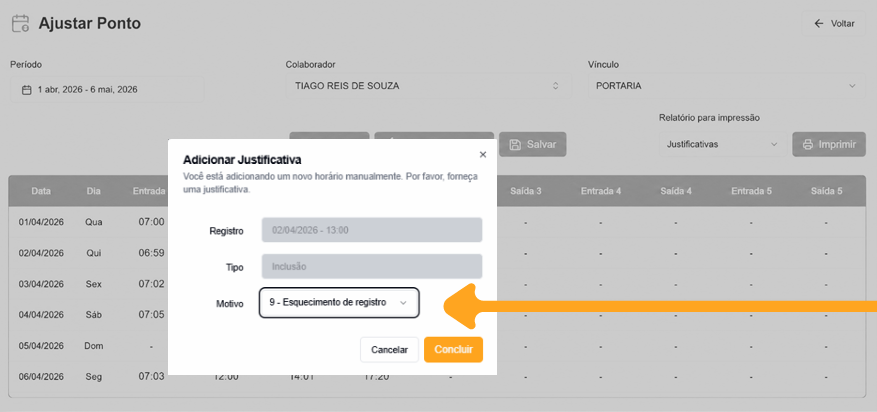The width and height of the screenshot is (877, 412).
Task: Click the date cell 03/04/2026
Action: [41, 284]
